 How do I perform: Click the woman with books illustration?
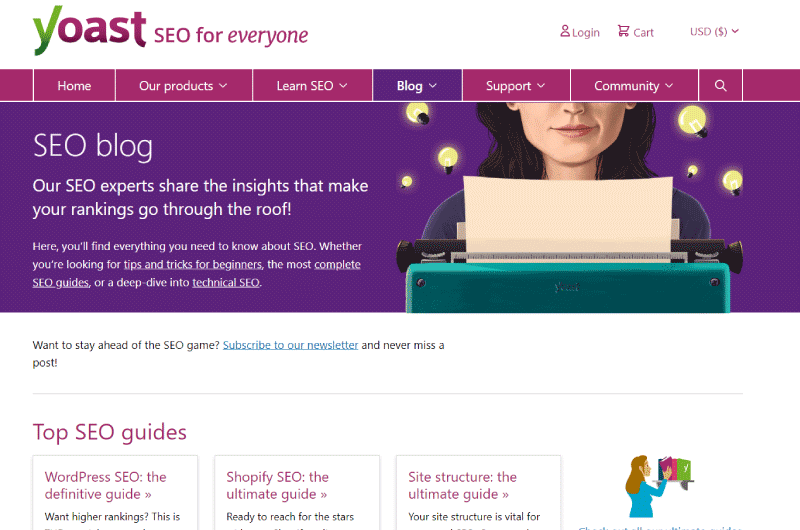(660, 486)
